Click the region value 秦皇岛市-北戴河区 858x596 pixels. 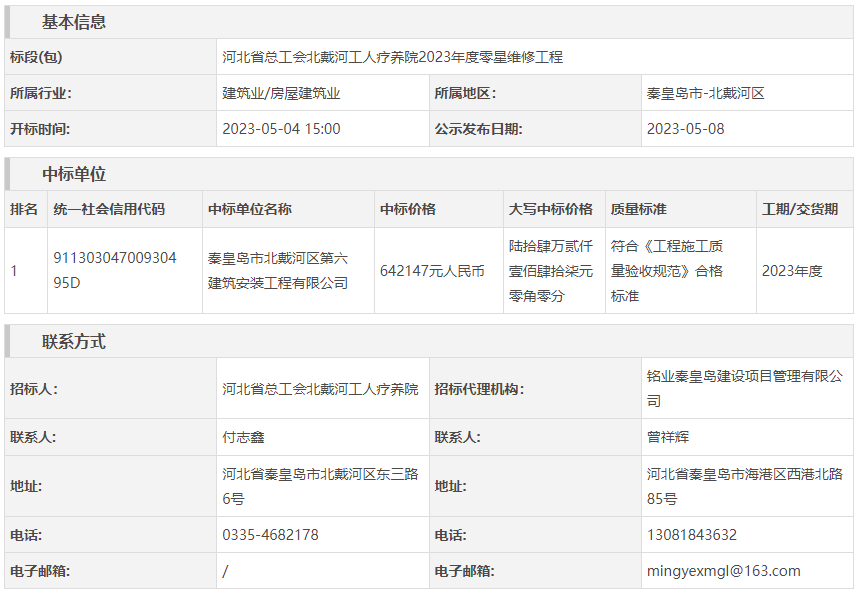705,93
